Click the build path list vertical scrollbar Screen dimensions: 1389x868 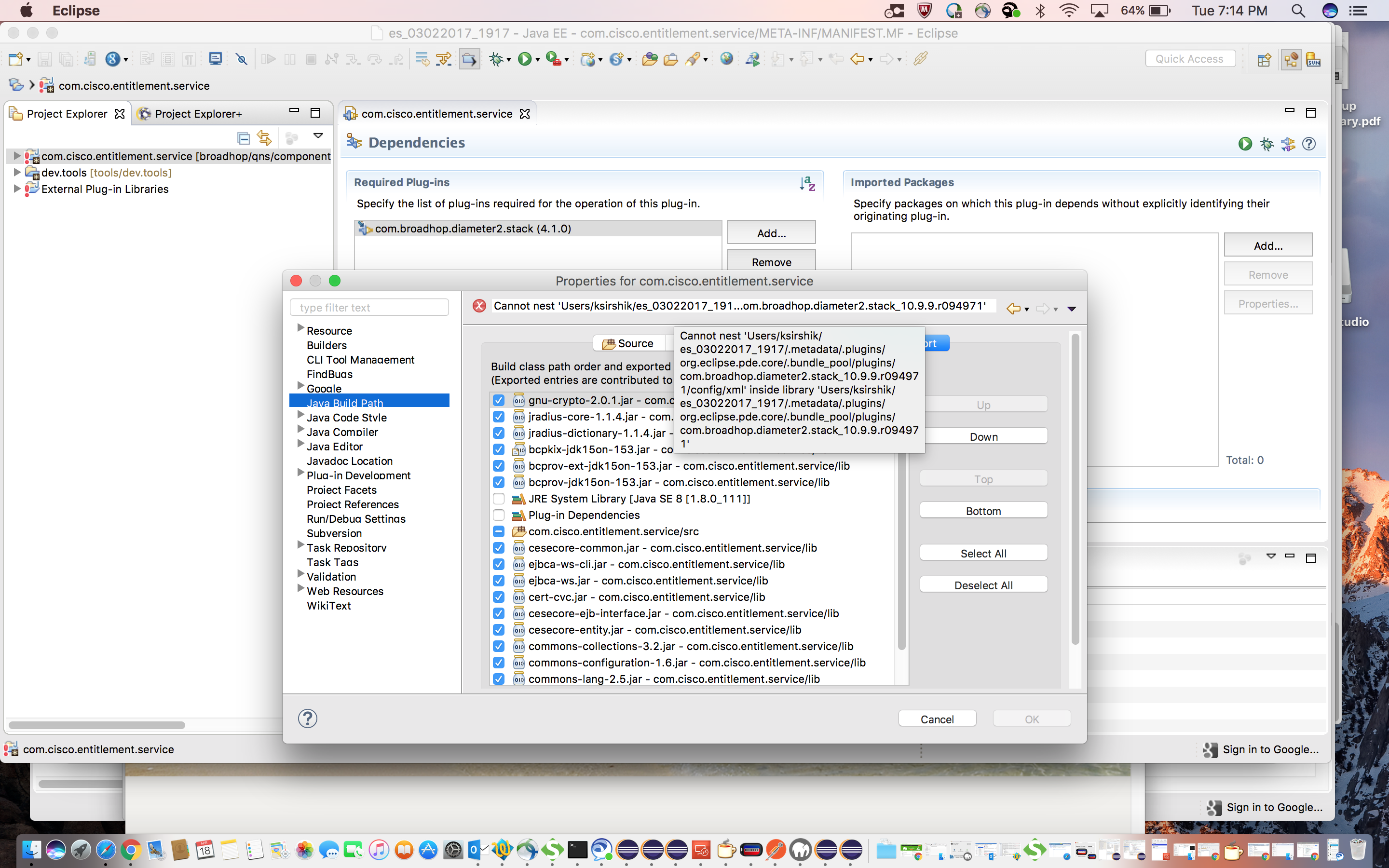point(901,551)
